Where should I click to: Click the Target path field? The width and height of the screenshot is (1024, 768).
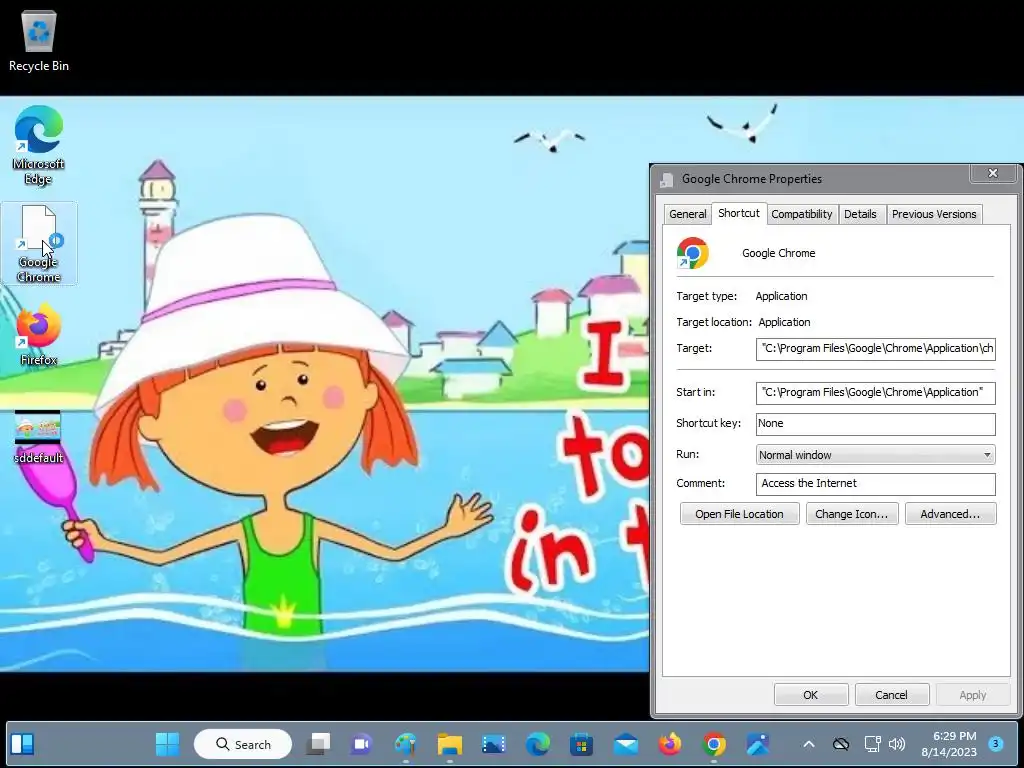(876, 349)
